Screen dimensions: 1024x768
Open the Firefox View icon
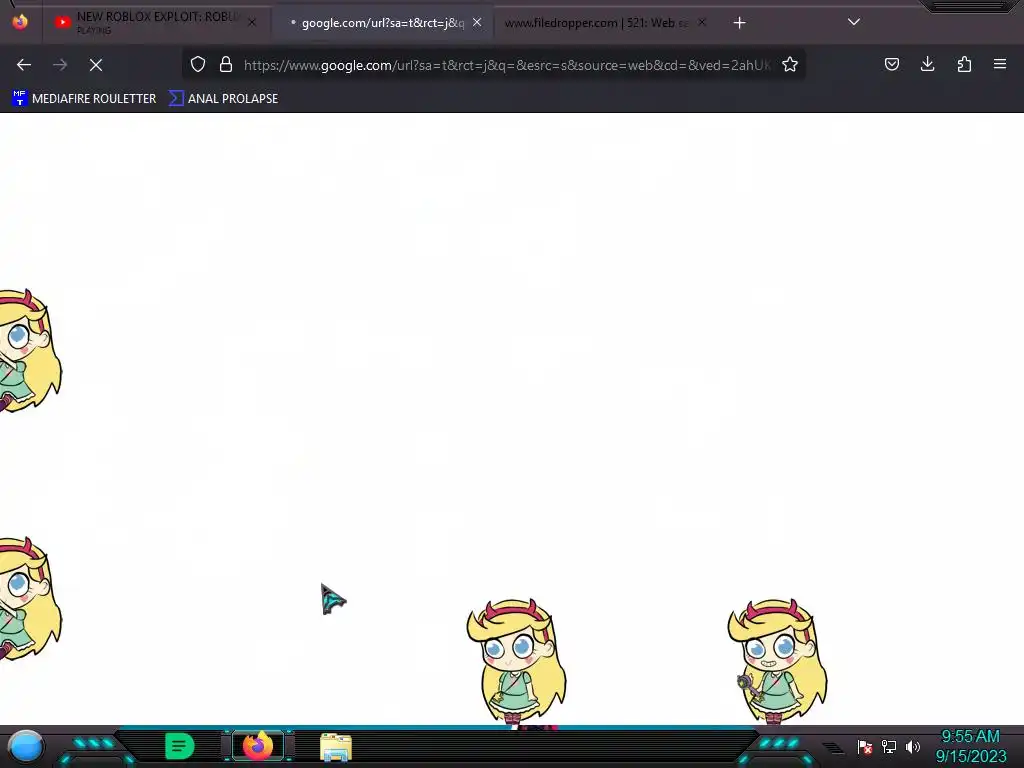point(20,22)
